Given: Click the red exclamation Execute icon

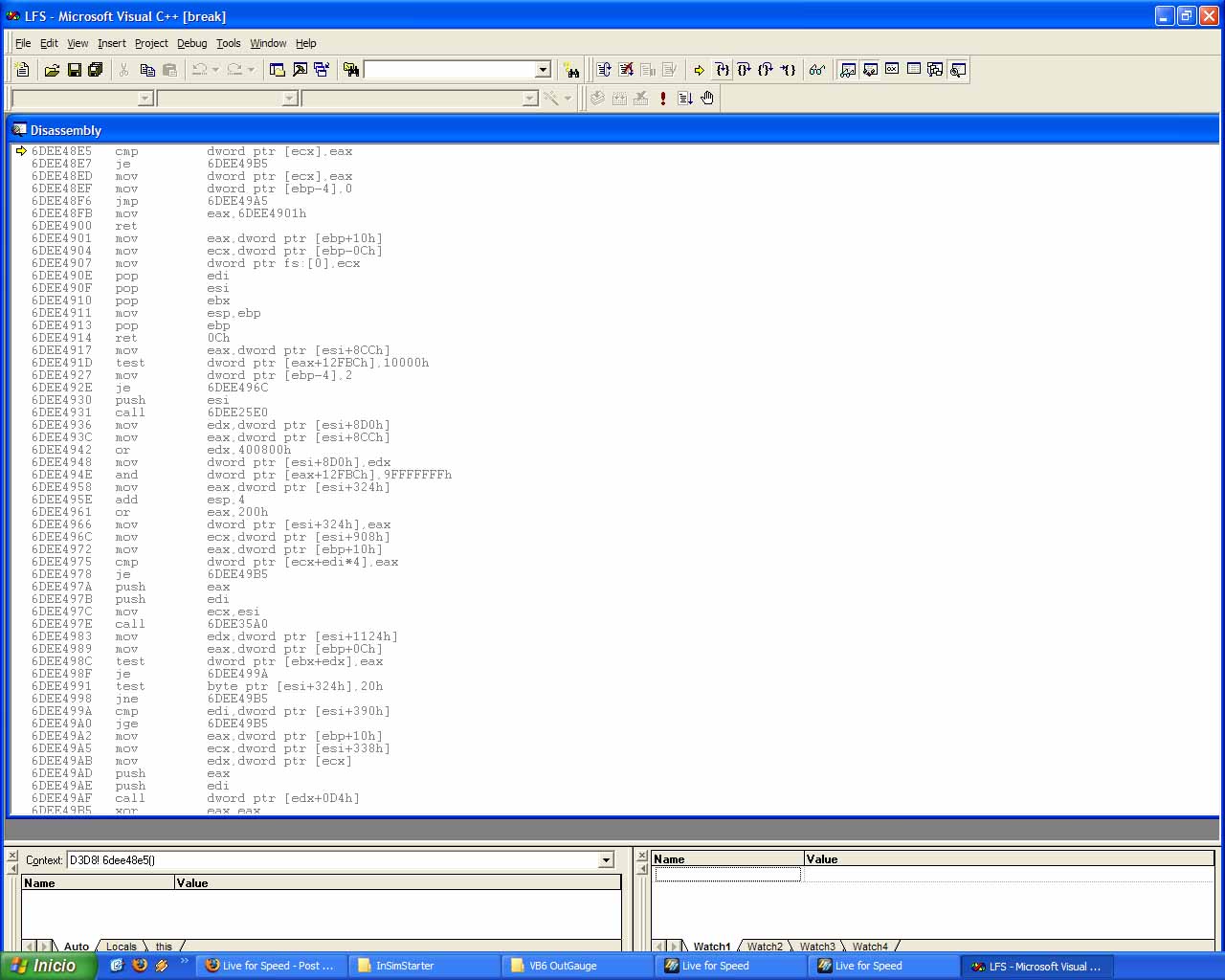Looking at the screenshot, I should 662,99.
